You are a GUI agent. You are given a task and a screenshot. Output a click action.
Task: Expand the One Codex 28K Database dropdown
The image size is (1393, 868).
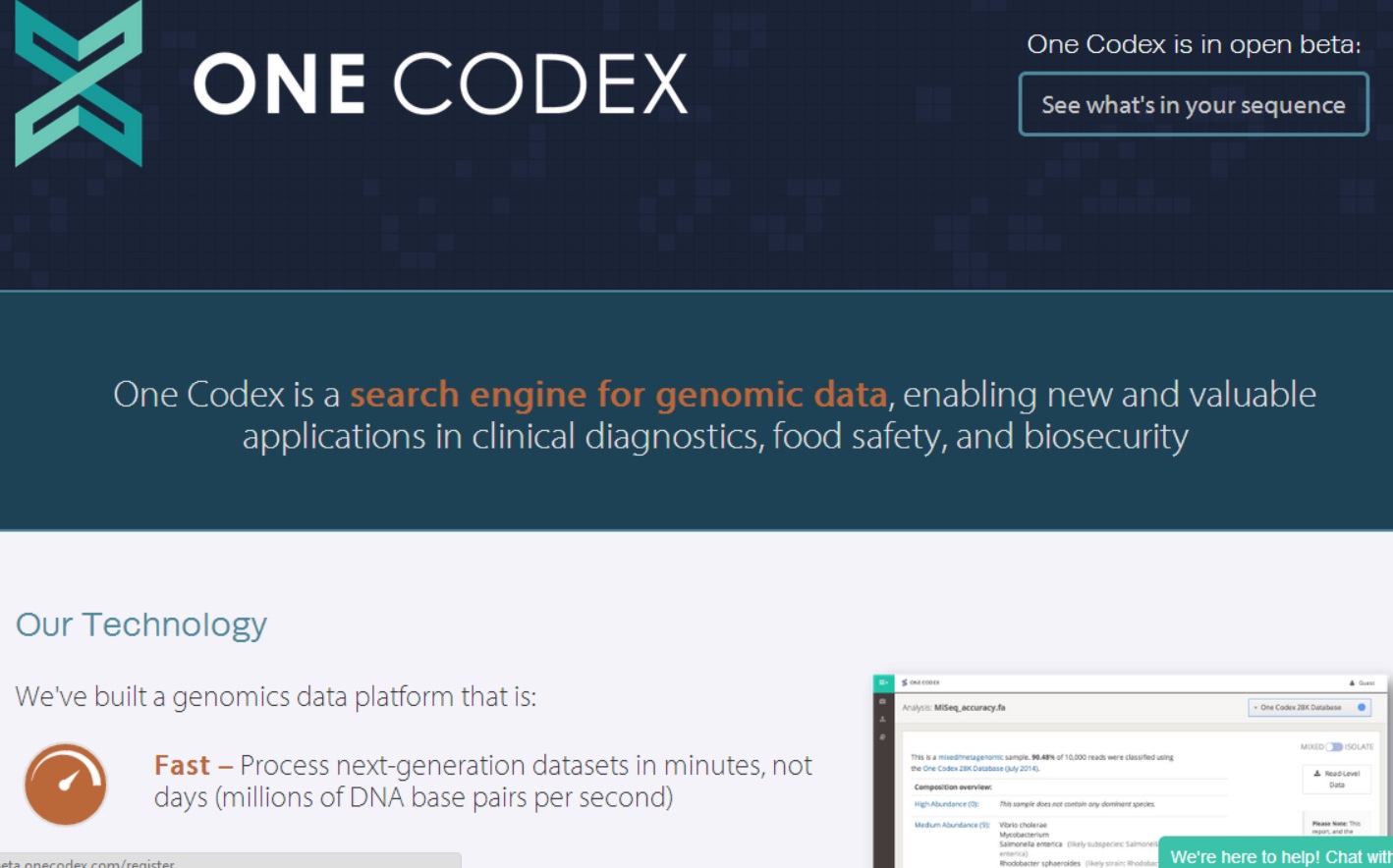(x=1309, y=707)
